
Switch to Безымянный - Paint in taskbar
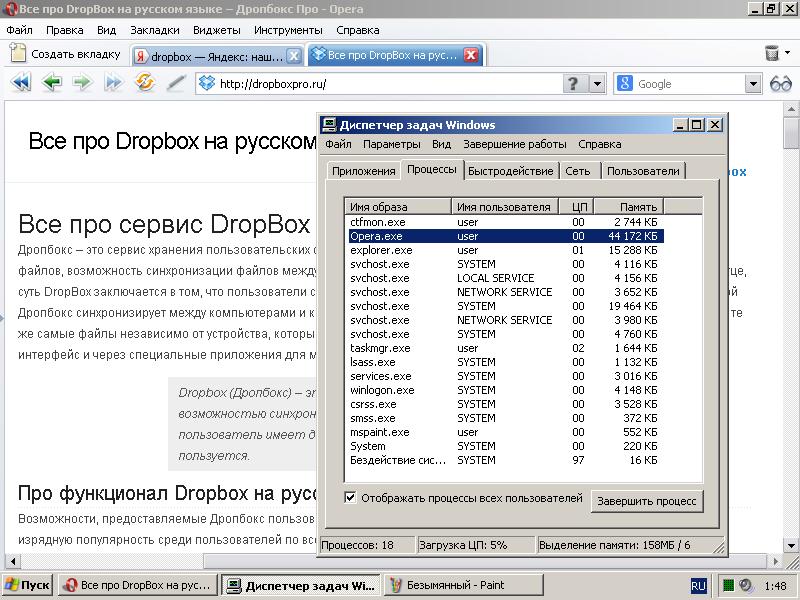(x=463, y=585)
